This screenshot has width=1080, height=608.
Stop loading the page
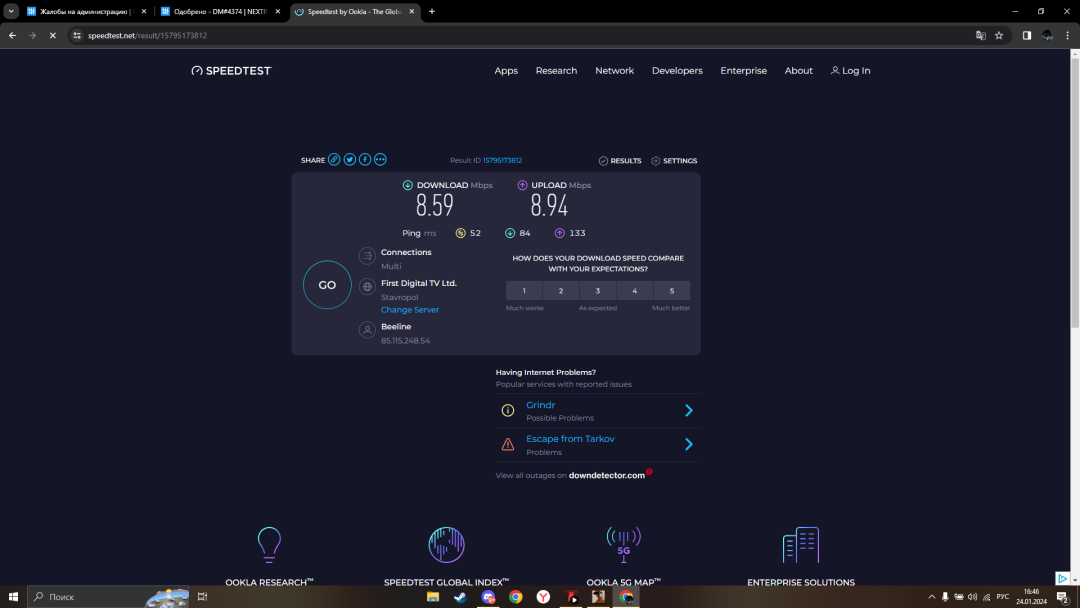52,35
